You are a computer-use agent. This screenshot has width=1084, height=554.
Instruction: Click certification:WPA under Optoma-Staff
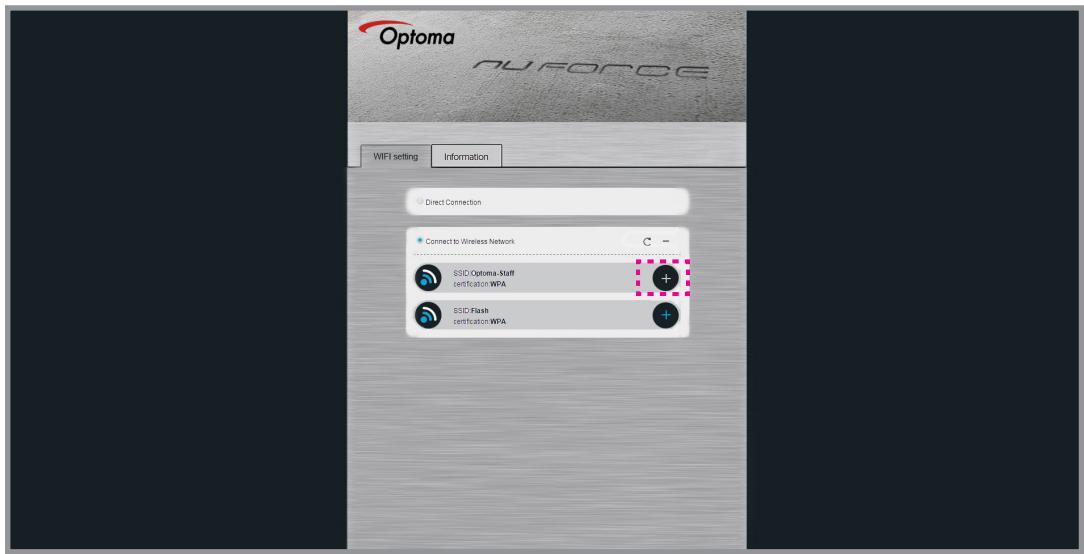click(x=480, y=284)
